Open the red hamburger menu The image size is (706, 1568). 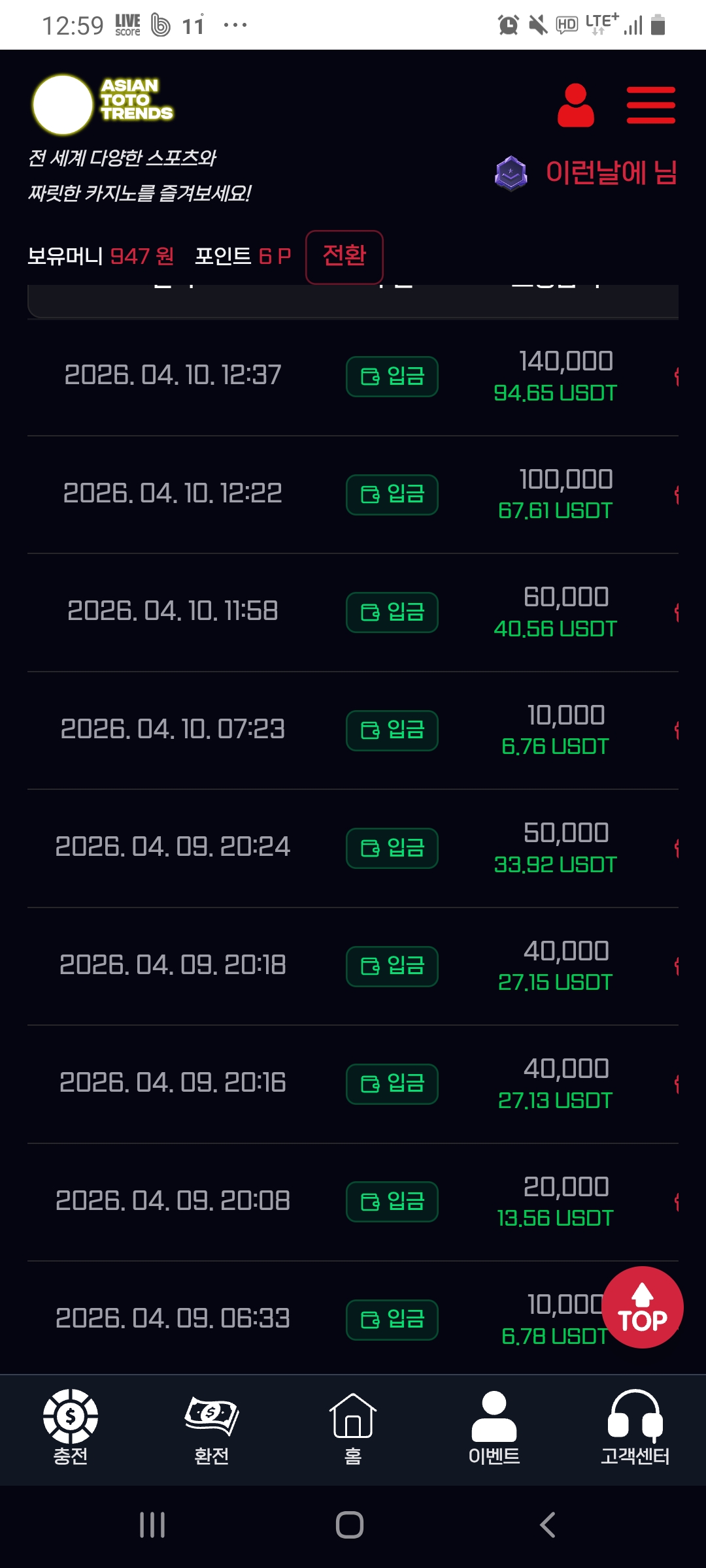(650, 105)
